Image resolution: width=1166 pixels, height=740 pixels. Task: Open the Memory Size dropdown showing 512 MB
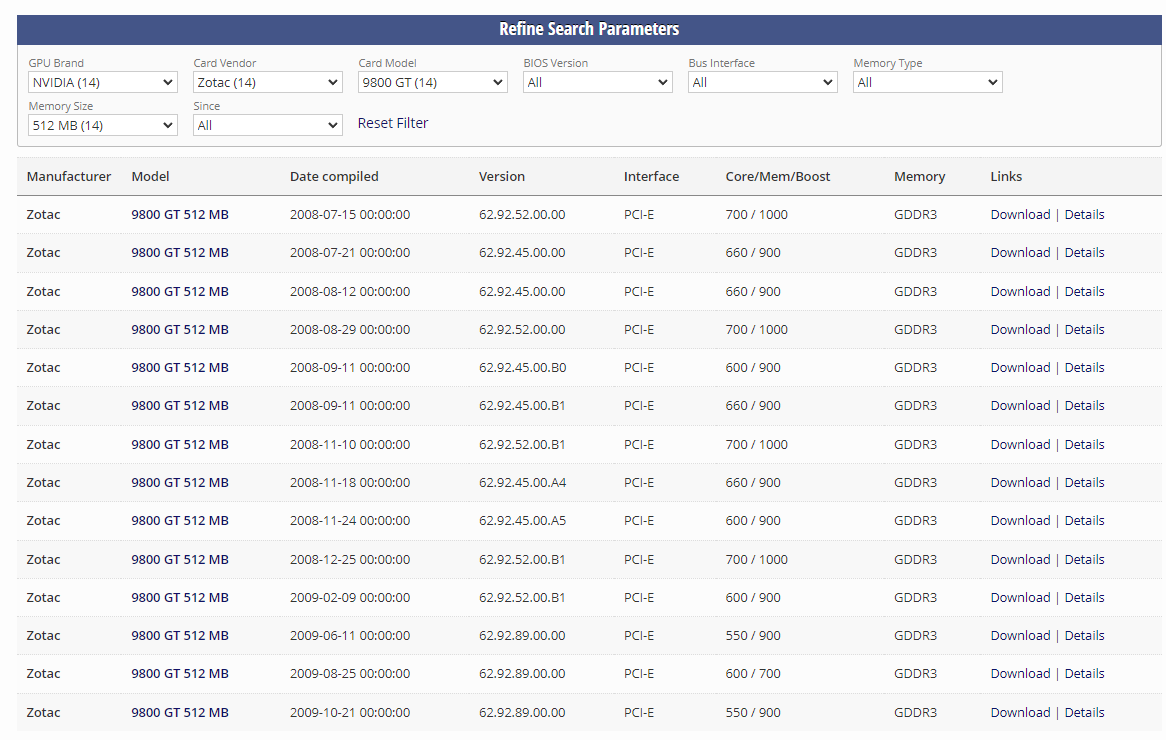click(x=103, y=126)
